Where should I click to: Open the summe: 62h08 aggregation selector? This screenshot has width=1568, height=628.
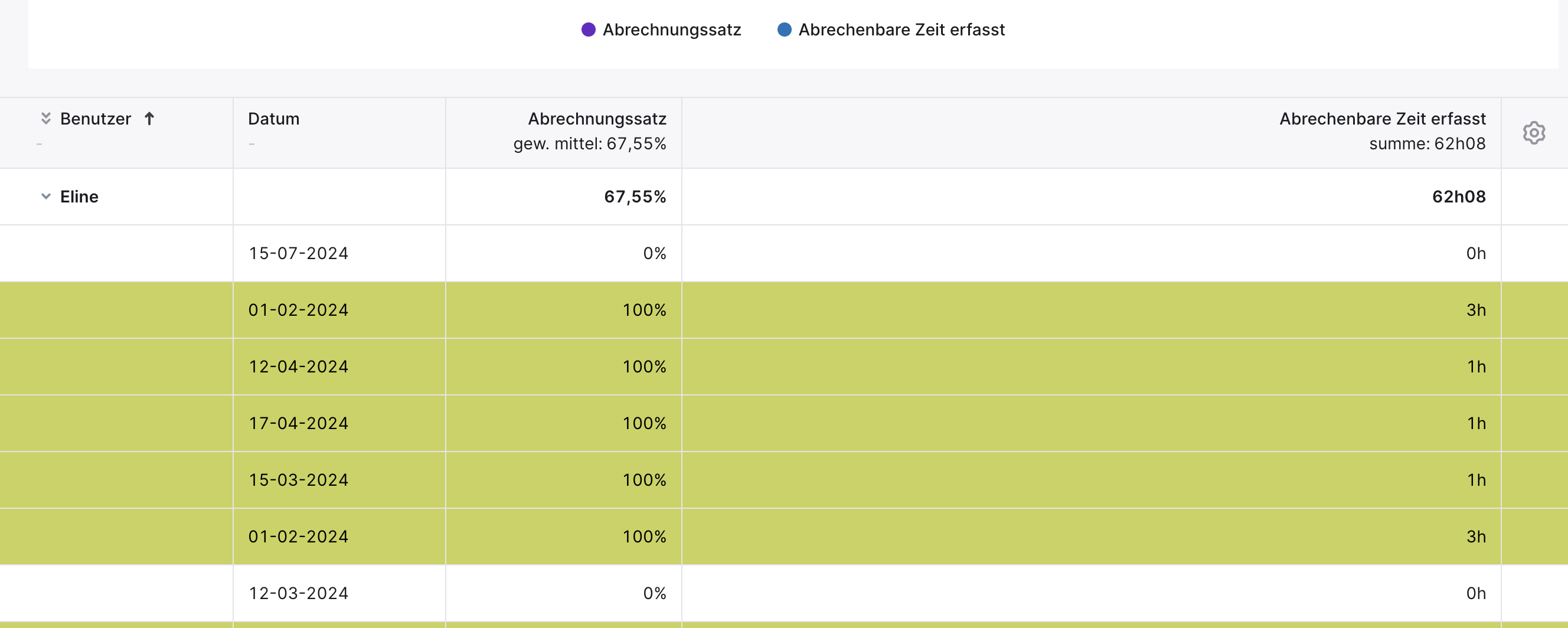pyautogui.click(x=1427, y=144)
